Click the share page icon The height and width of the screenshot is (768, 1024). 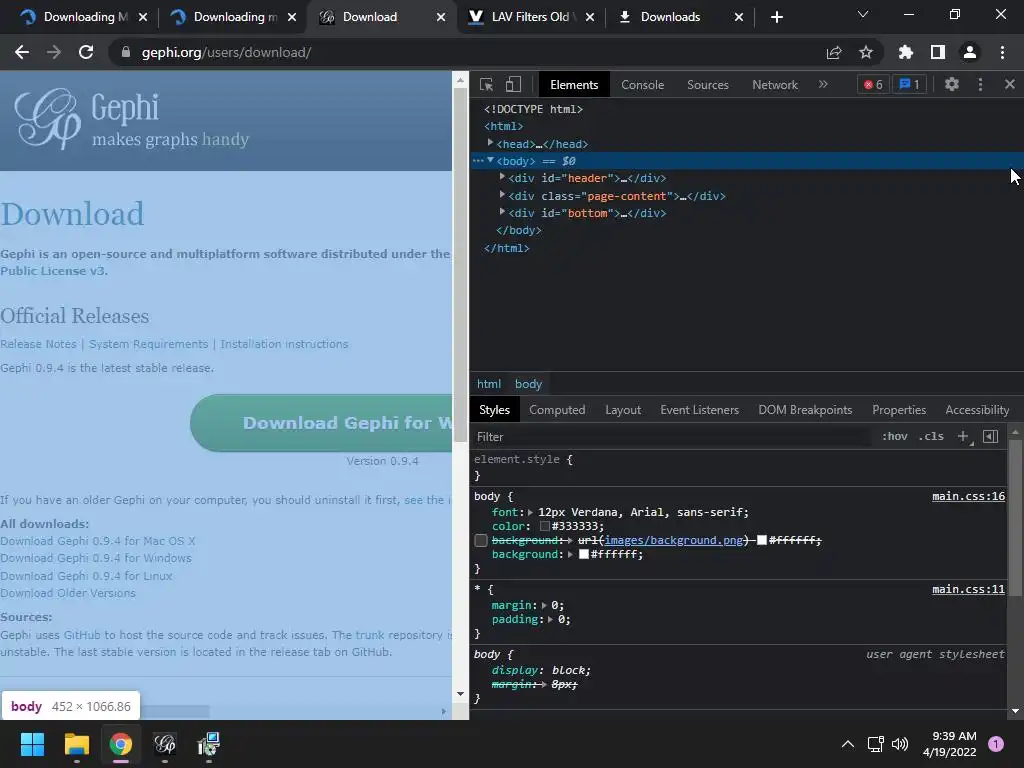834,52
